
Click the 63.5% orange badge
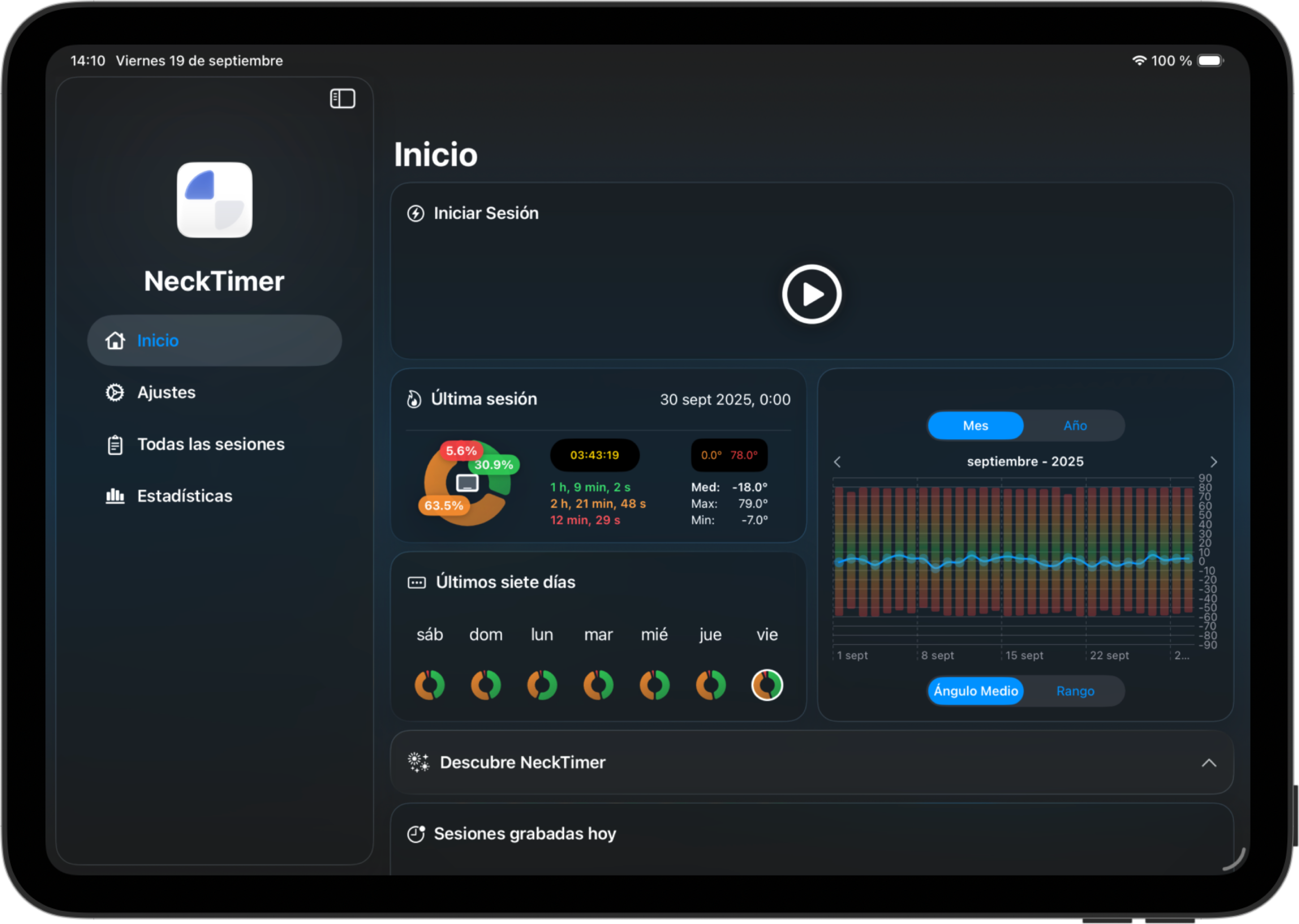pyautogui.click(x=444, y=505)
